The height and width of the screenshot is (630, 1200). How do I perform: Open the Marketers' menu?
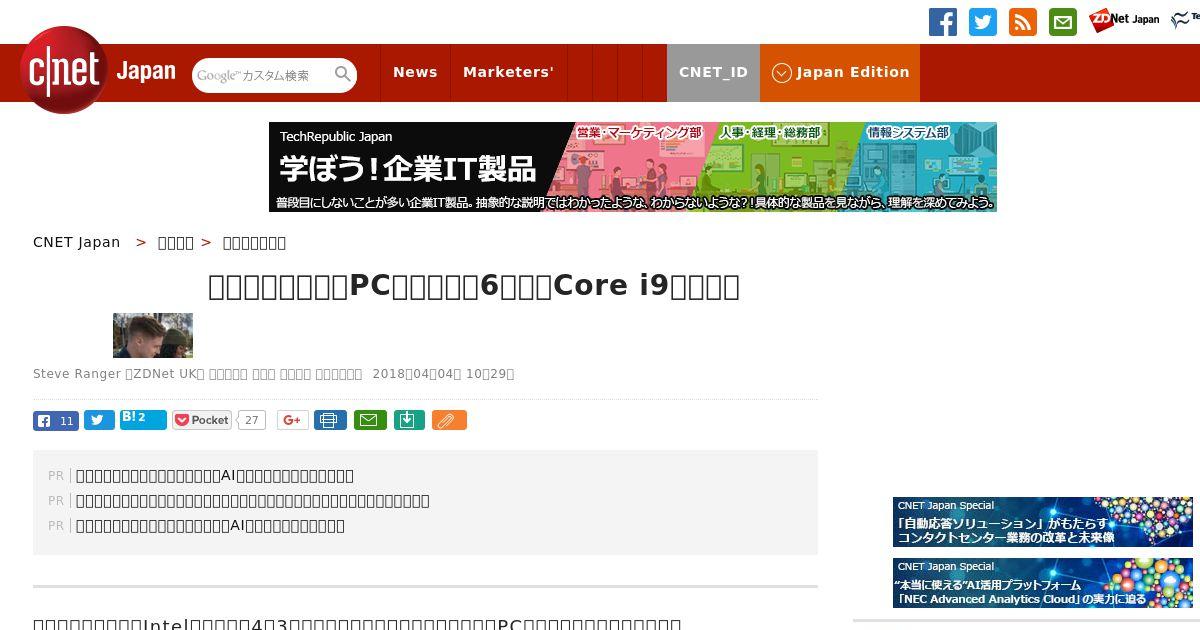click(x=508, y=72)
